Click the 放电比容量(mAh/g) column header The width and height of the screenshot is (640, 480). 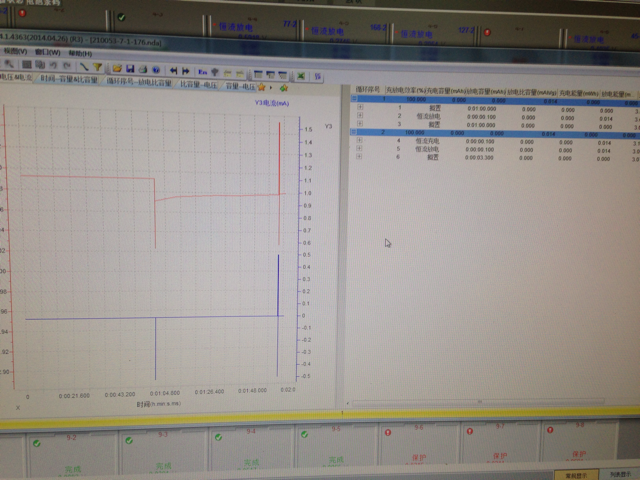pos(531,93)
